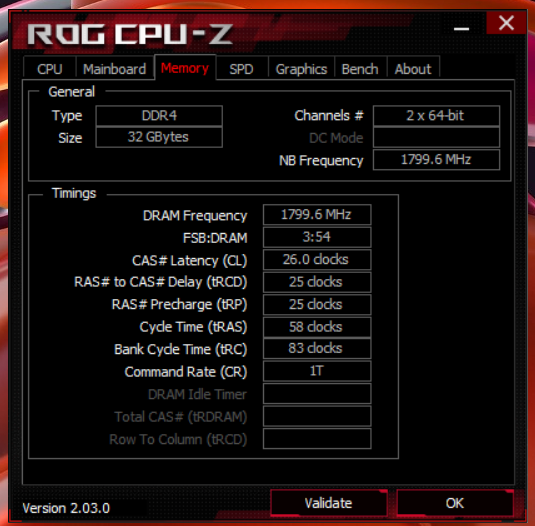
Task: Select the DDR4 Type field
Action: click(159, 116)
